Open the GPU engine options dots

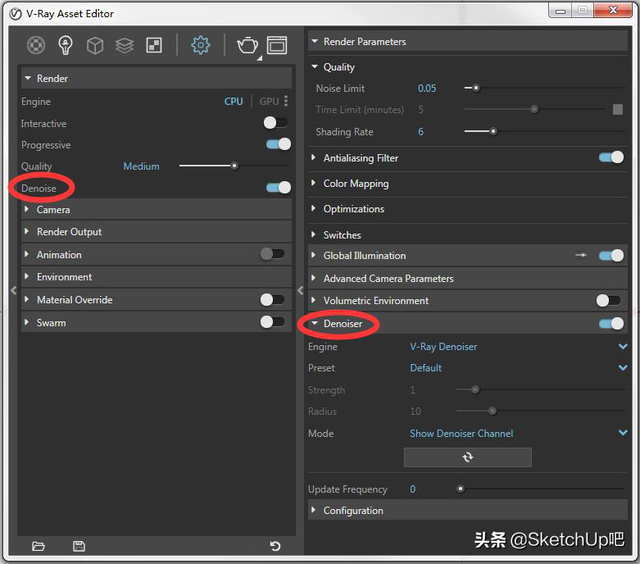[x=286, y=101]
